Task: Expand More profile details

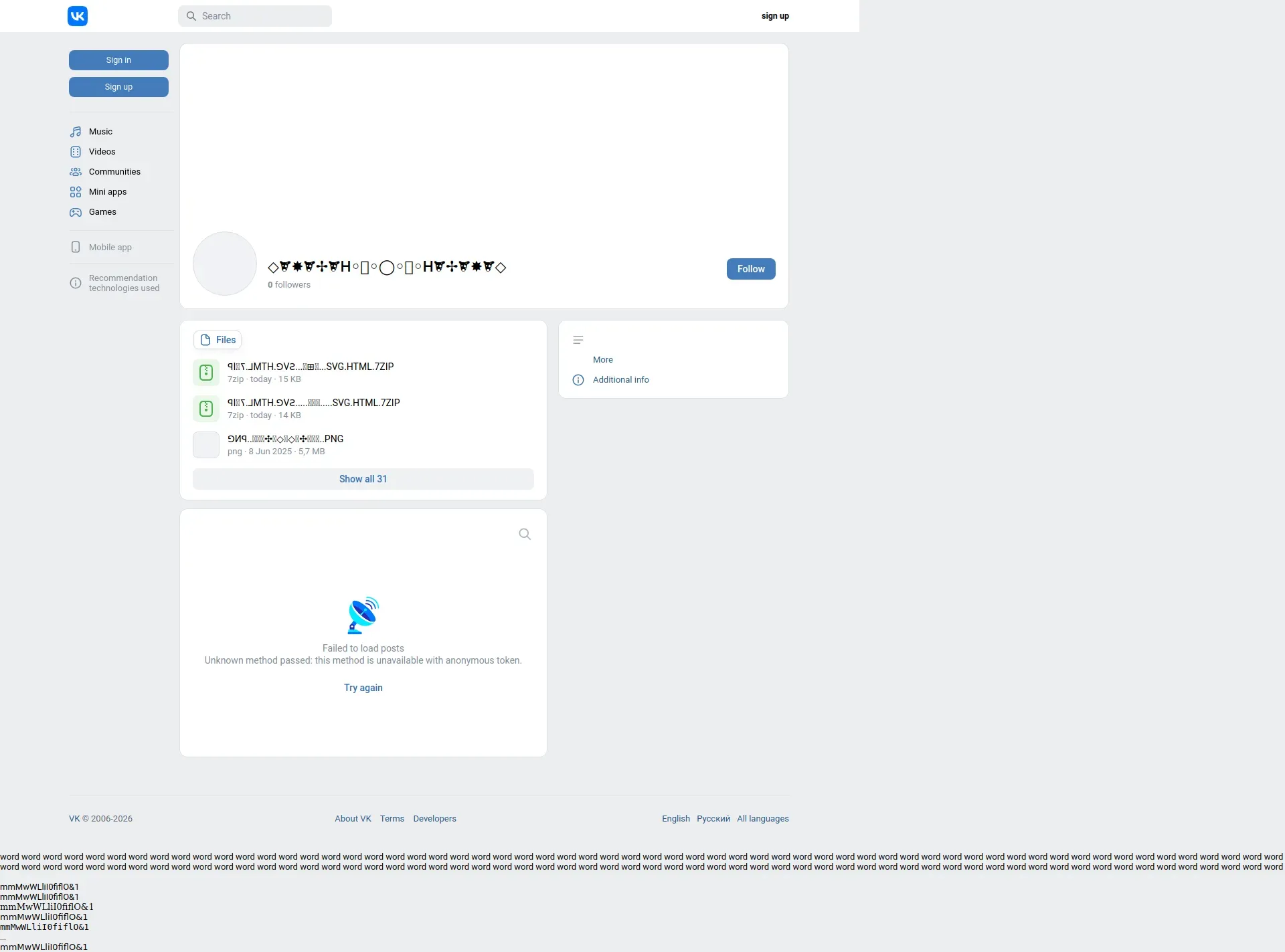Action: tap(602, 360)
